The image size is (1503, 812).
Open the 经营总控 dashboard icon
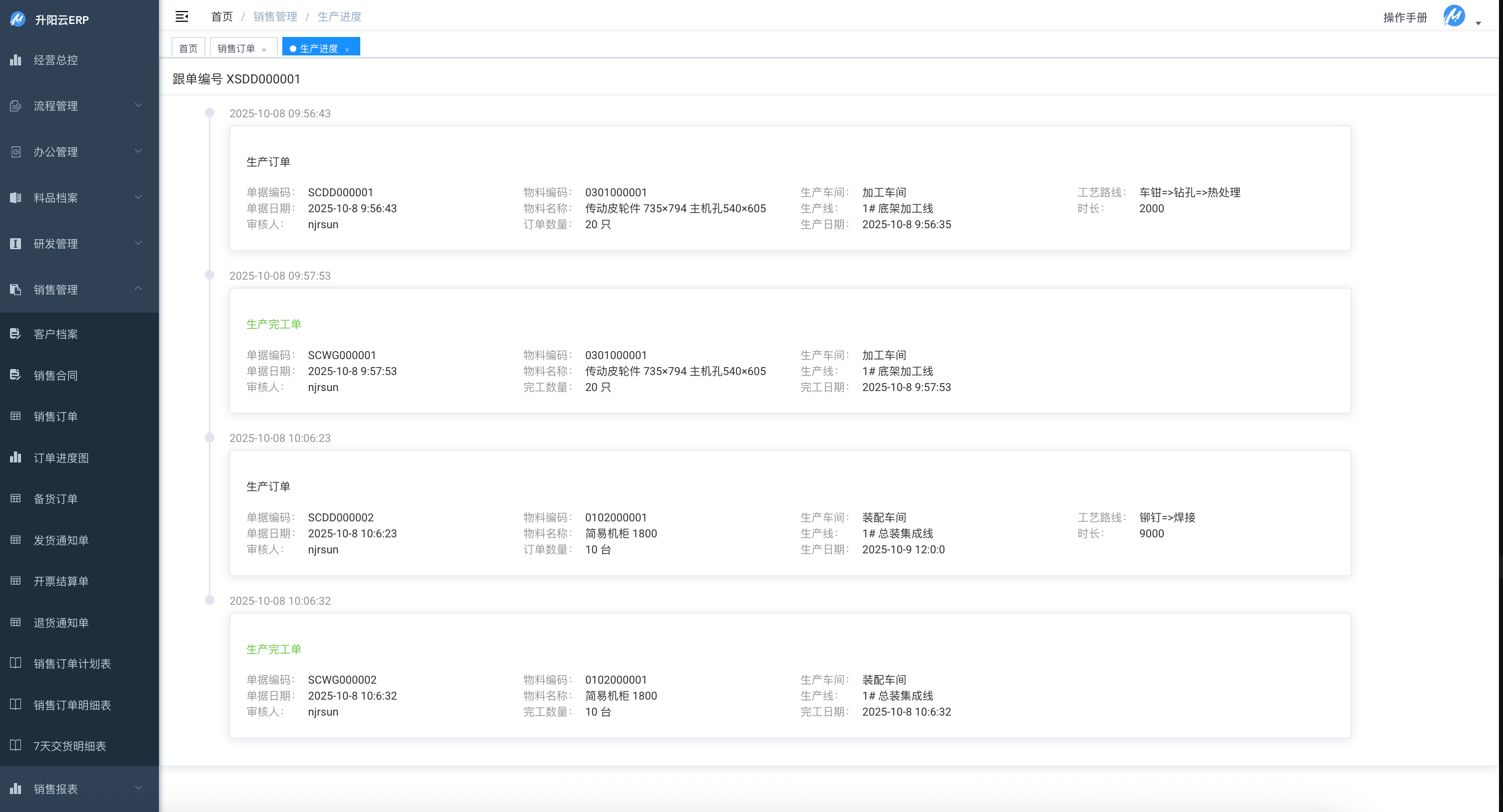[x=16, y=60]
